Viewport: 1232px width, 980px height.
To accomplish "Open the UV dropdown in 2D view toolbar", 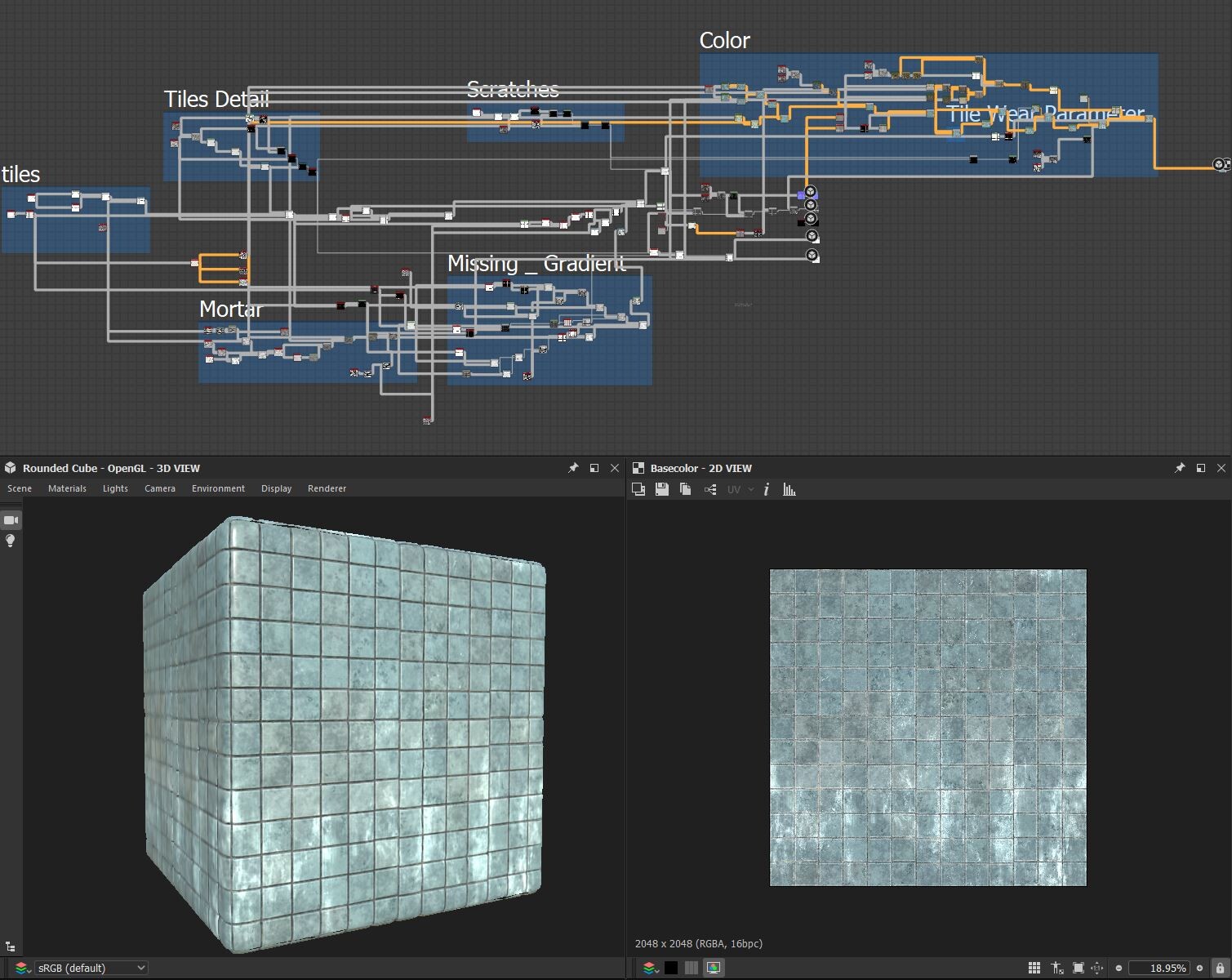I will [740, 489].
